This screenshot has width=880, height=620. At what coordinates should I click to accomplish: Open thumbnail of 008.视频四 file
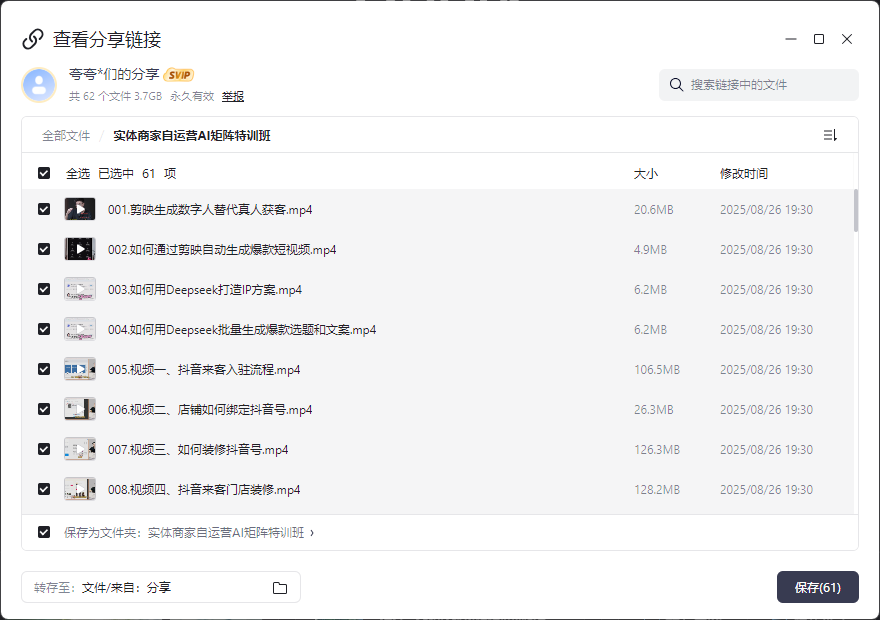pyautogui.click(x=80, y=489)
